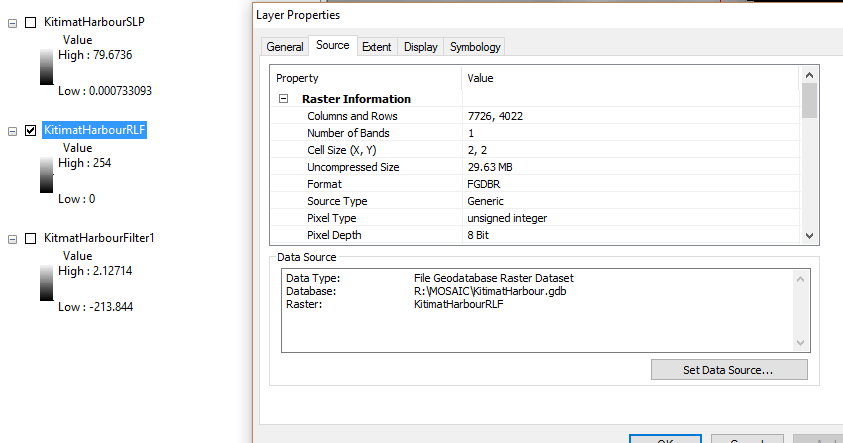This screenshot has height=443, width=843.
Task: Click the Set Data Source button
Action: [x=728, y=370]
